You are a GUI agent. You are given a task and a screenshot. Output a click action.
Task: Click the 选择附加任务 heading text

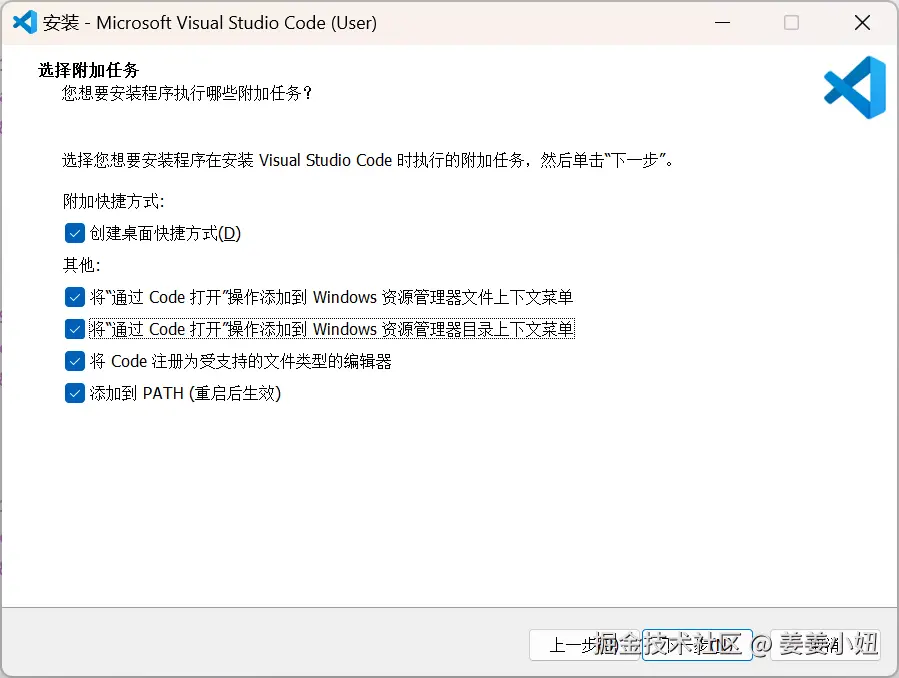(x=88, y=70)
